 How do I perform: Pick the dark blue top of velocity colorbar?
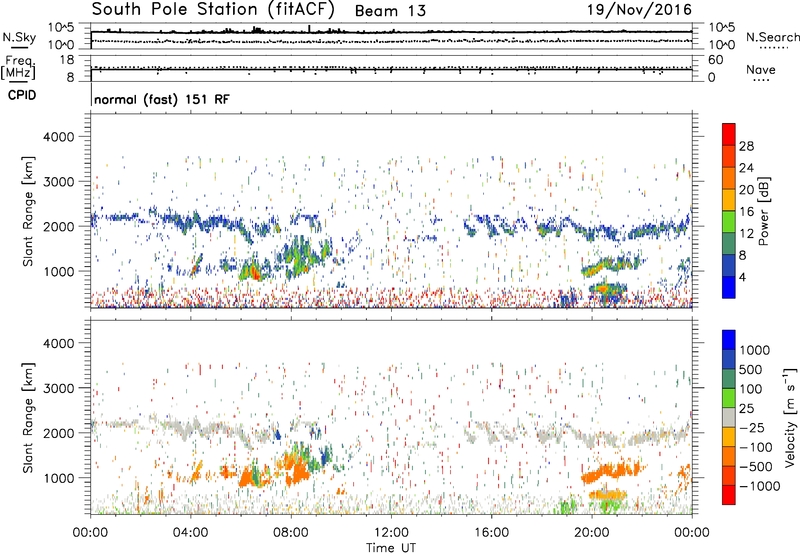tap(729, 340)
